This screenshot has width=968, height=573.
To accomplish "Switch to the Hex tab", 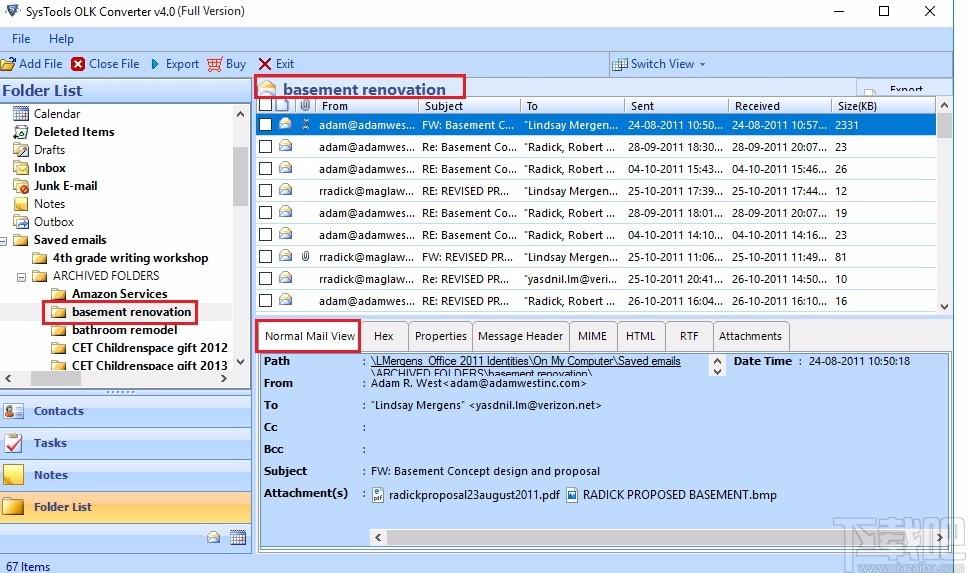I will coord(383,336).
